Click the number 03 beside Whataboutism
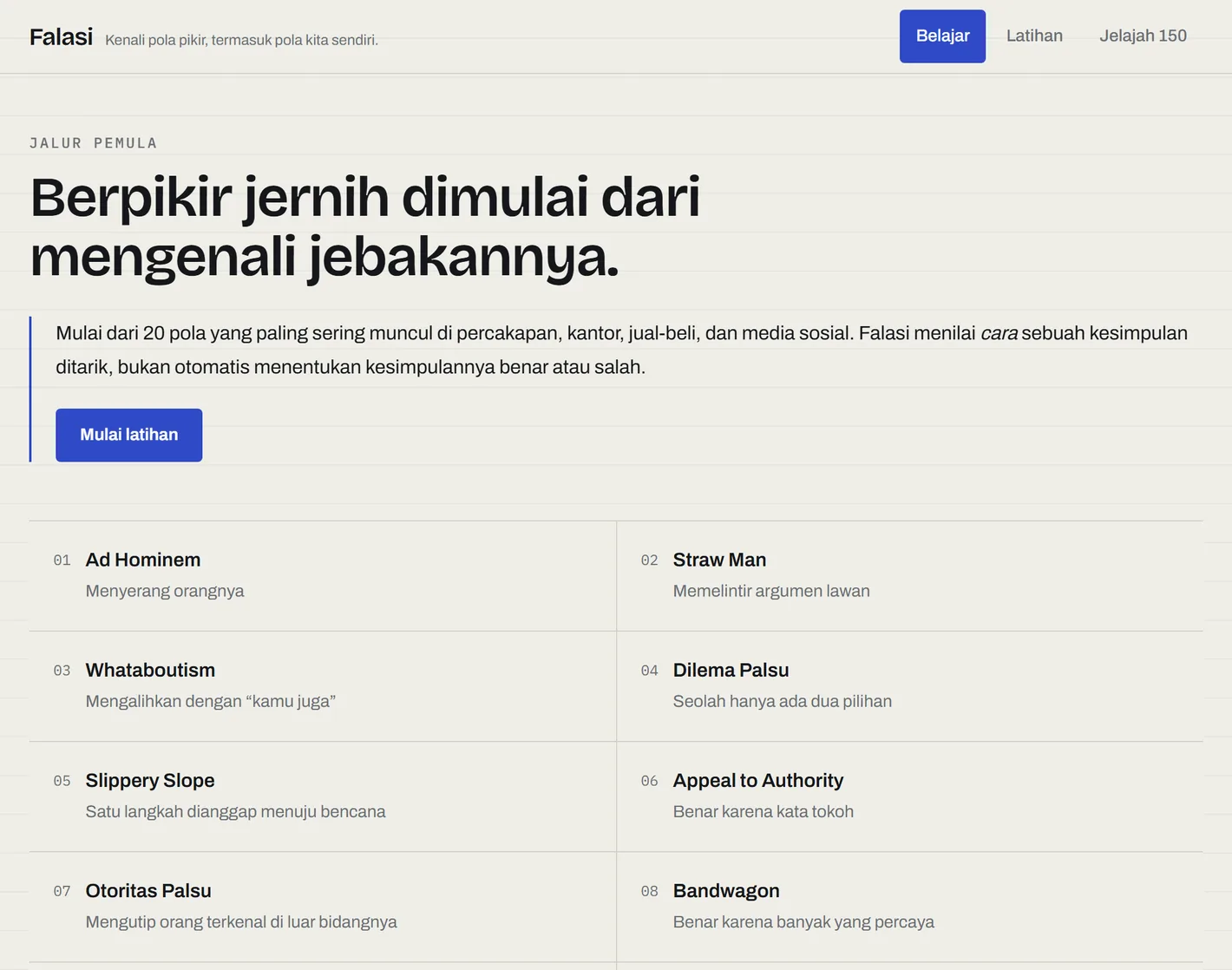This screenshot has width=1232, height=970. 62,671
